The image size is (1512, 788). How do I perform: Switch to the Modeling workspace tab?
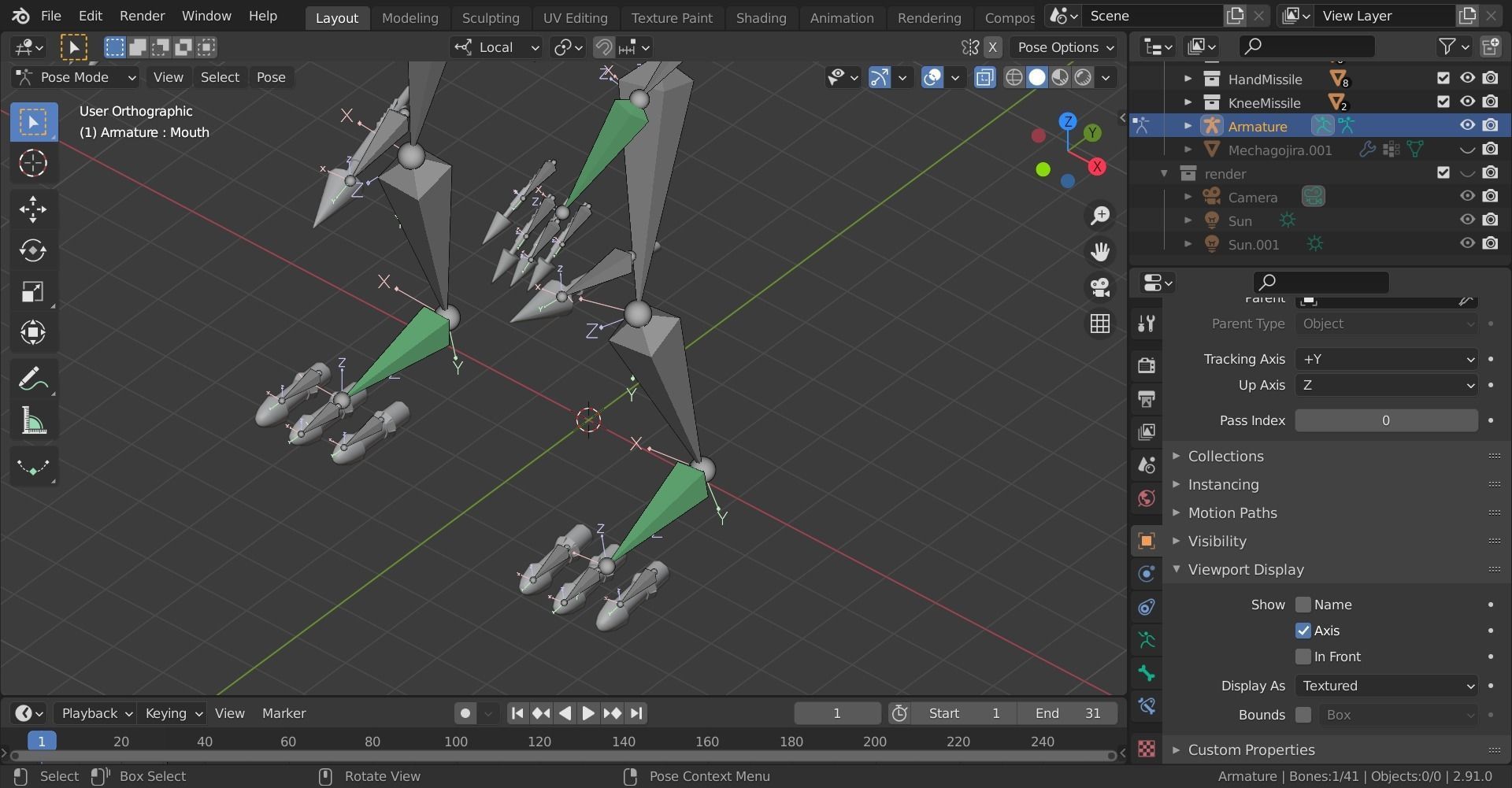[x=409, y=17]
